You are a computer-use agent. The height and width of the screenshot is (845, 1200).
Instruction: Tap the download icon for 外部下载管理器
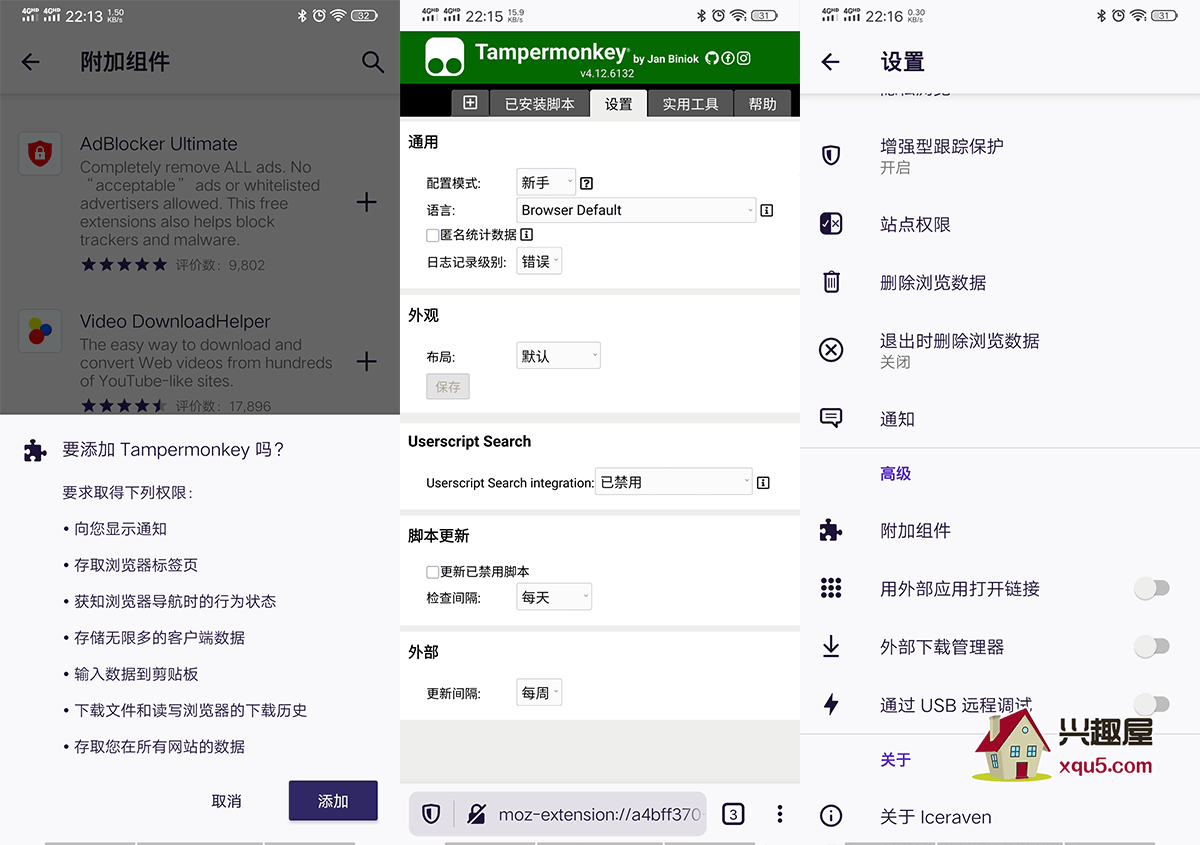coord(831,647)
